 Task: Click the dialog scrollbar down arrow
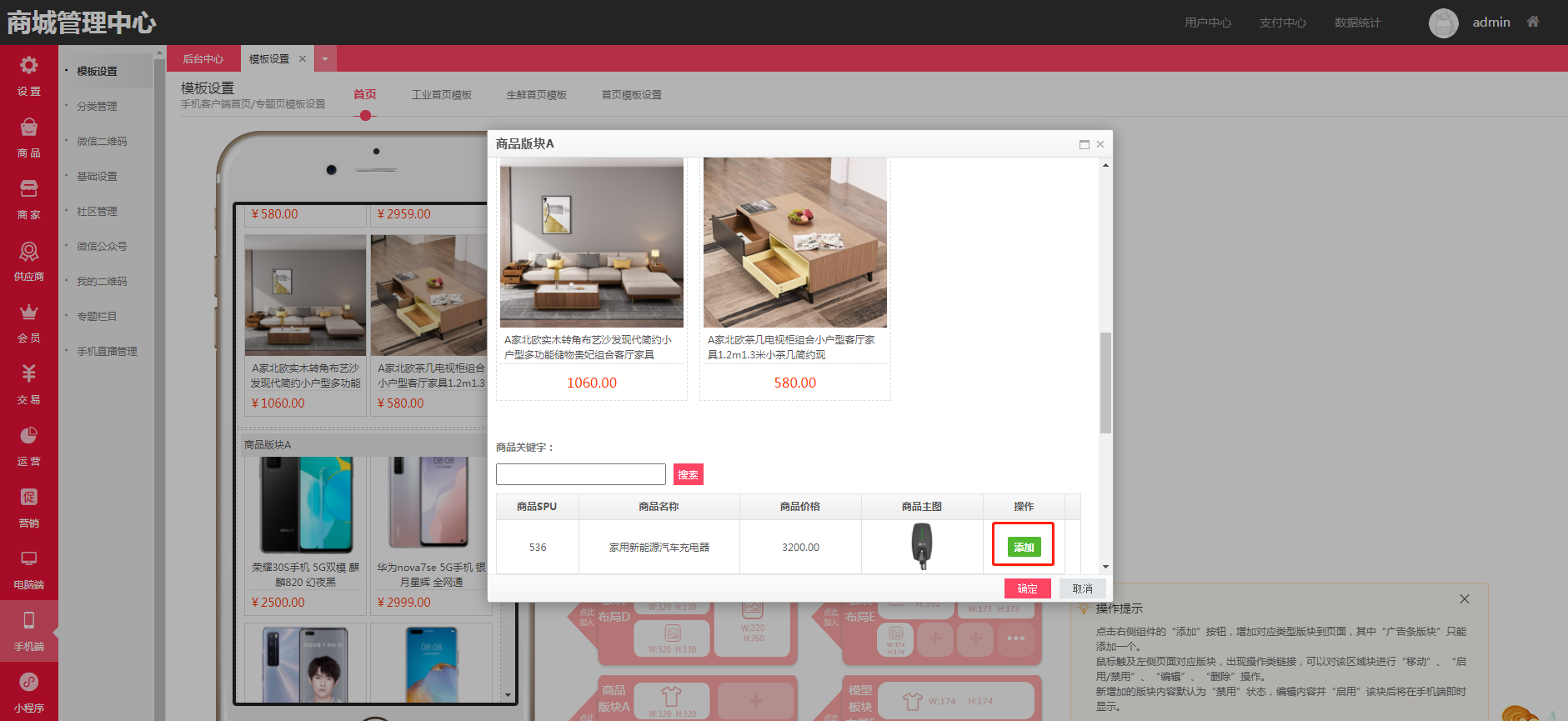[1105, 567]
